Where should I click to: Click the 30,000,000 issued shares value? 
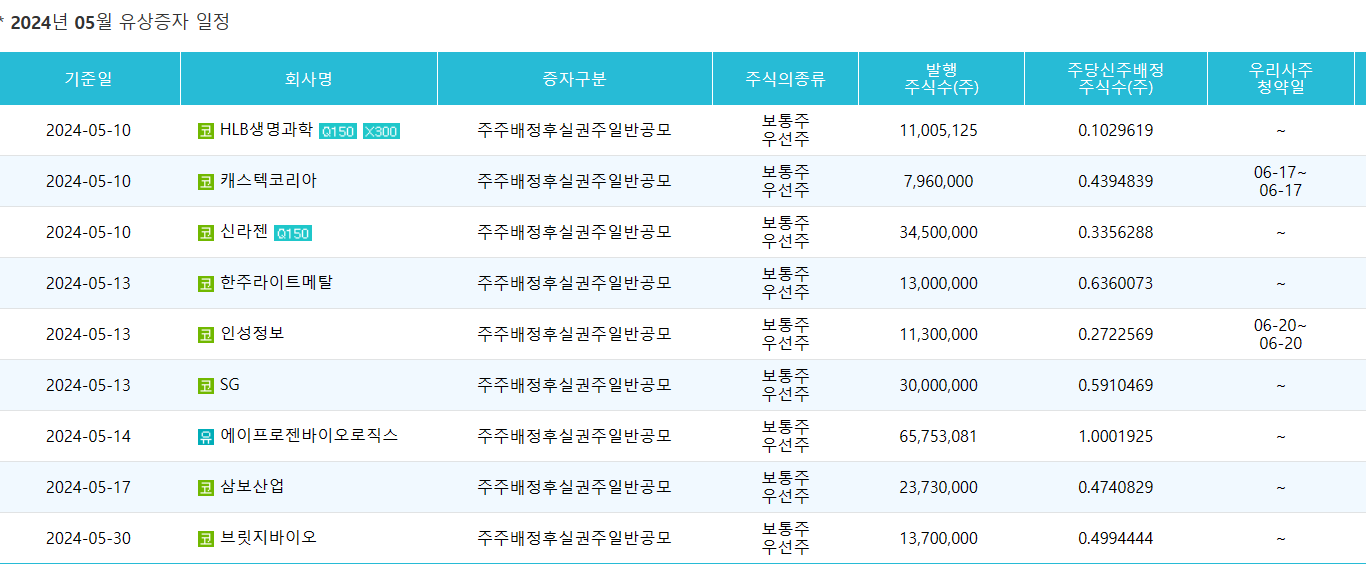pos(939,386)
